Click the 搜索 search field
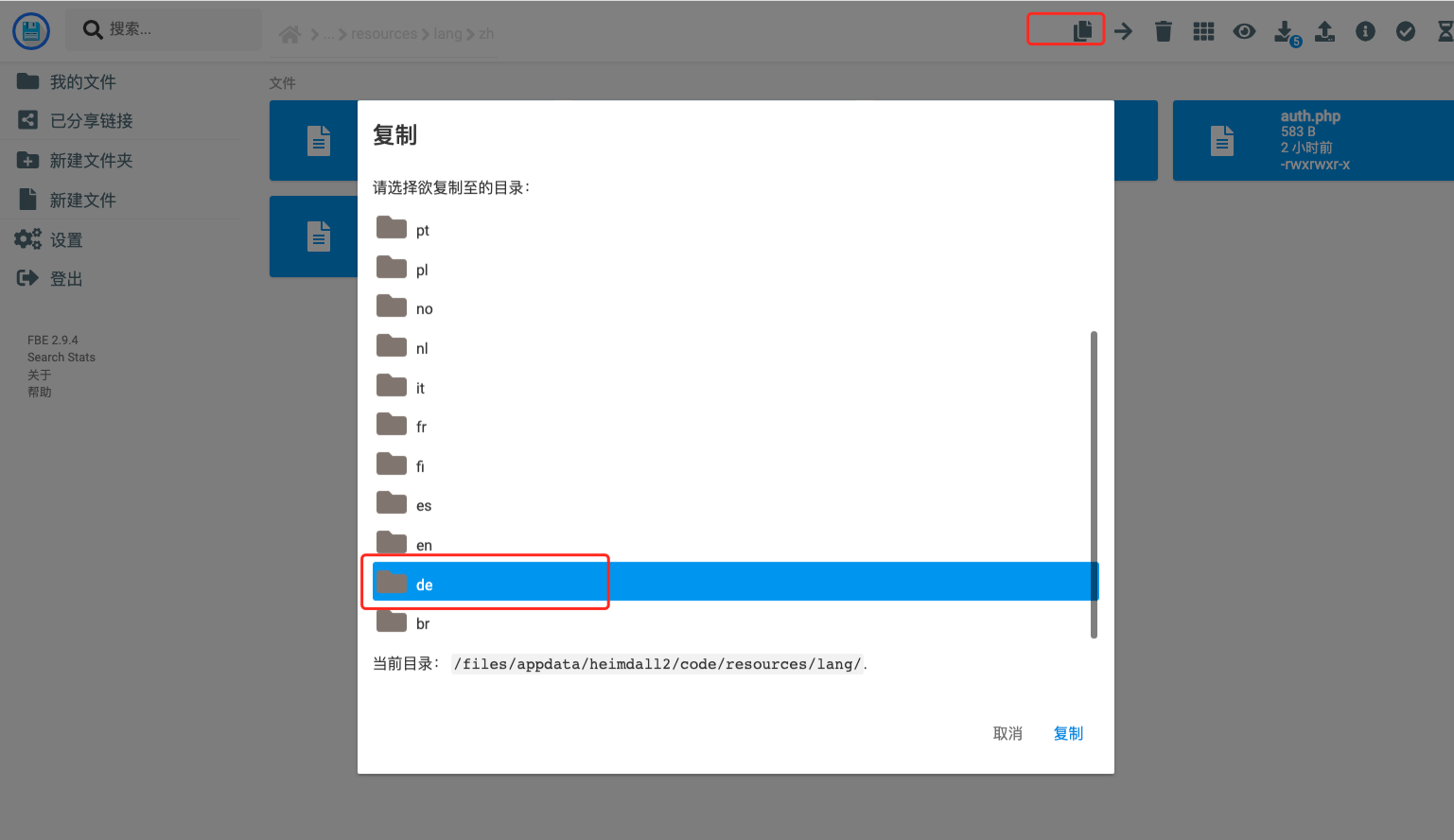Viewport: 1454px width, 840px height. 161,29
